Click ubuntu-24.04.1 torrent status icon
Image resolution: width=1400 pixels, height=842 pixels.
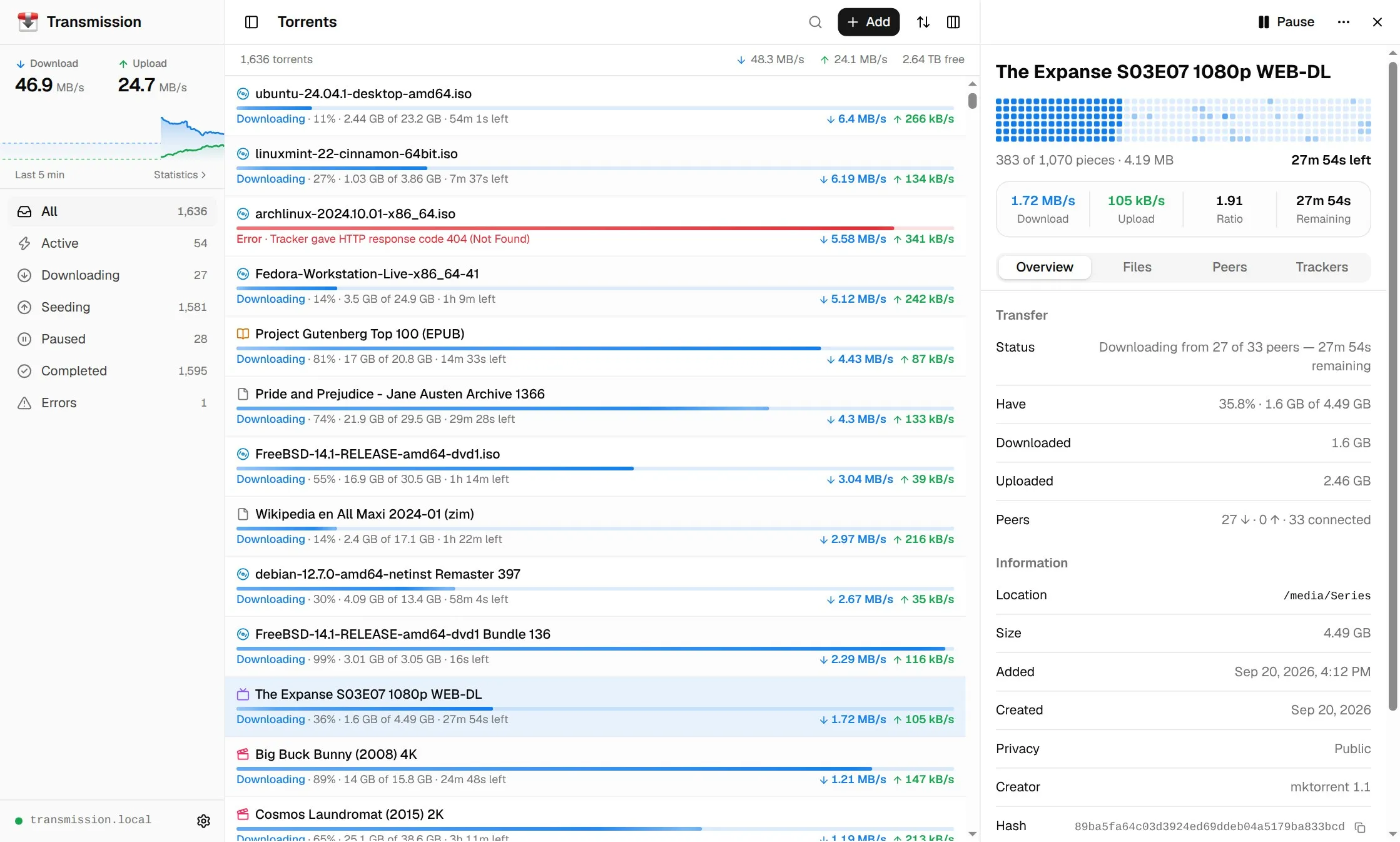click(243, 94)
